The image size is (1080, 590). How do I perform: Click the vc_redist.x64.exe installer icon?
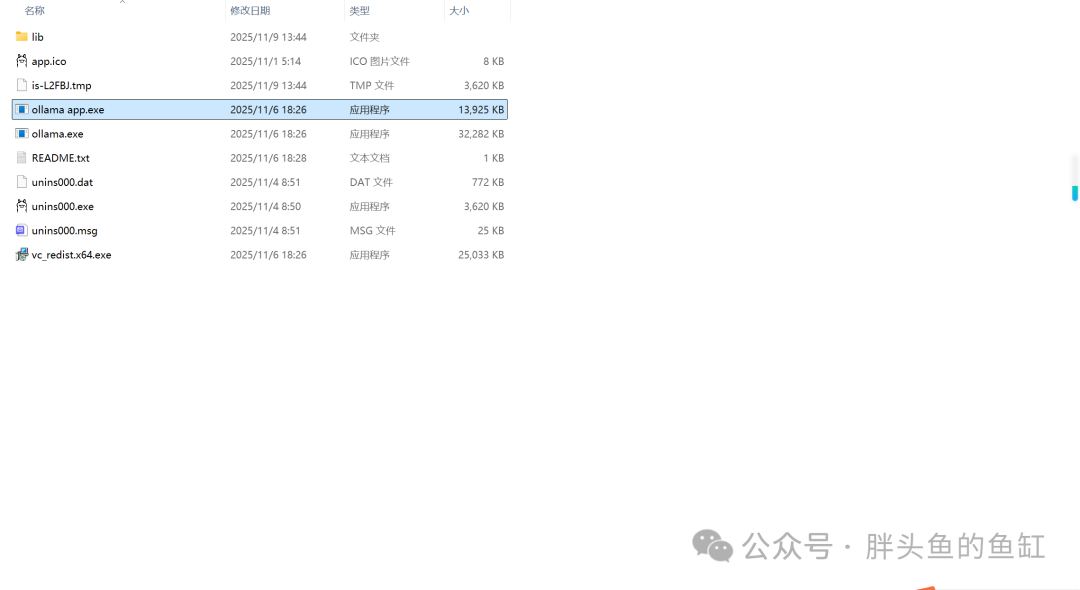21,255
